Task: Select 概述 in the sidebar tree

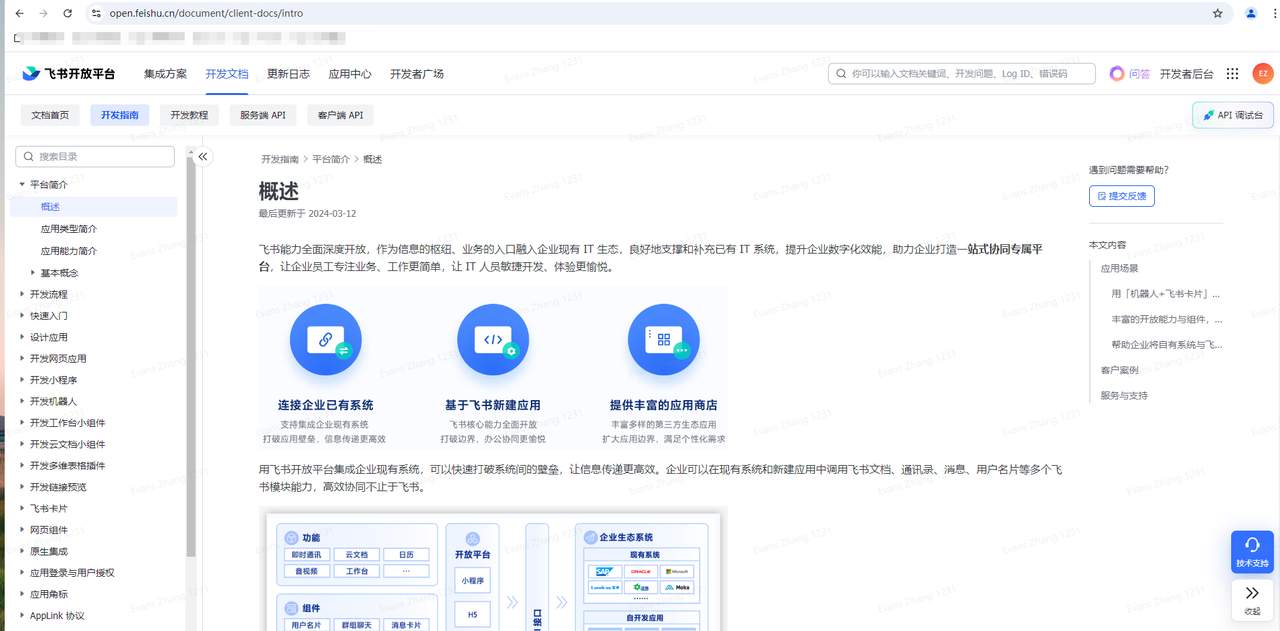Action: pos(50,207)
